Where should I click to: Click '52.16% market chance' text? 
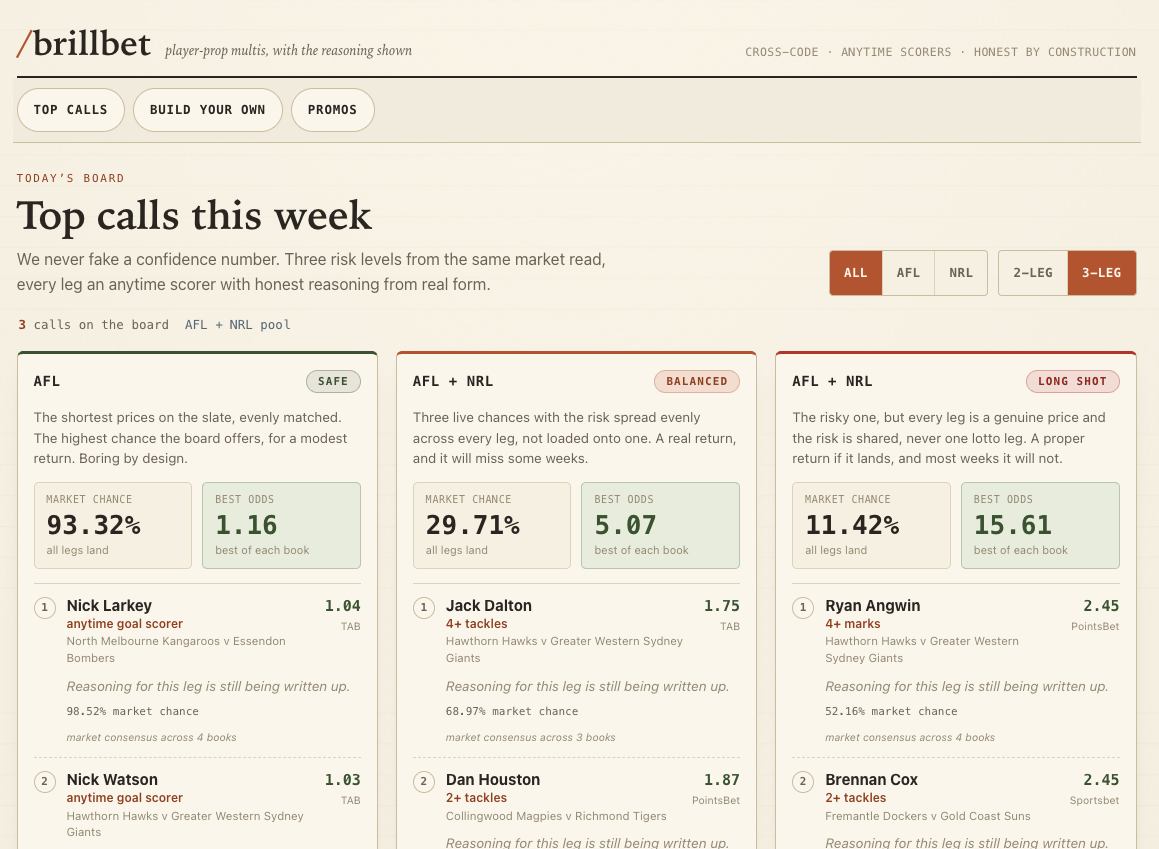tap(891, 712)
